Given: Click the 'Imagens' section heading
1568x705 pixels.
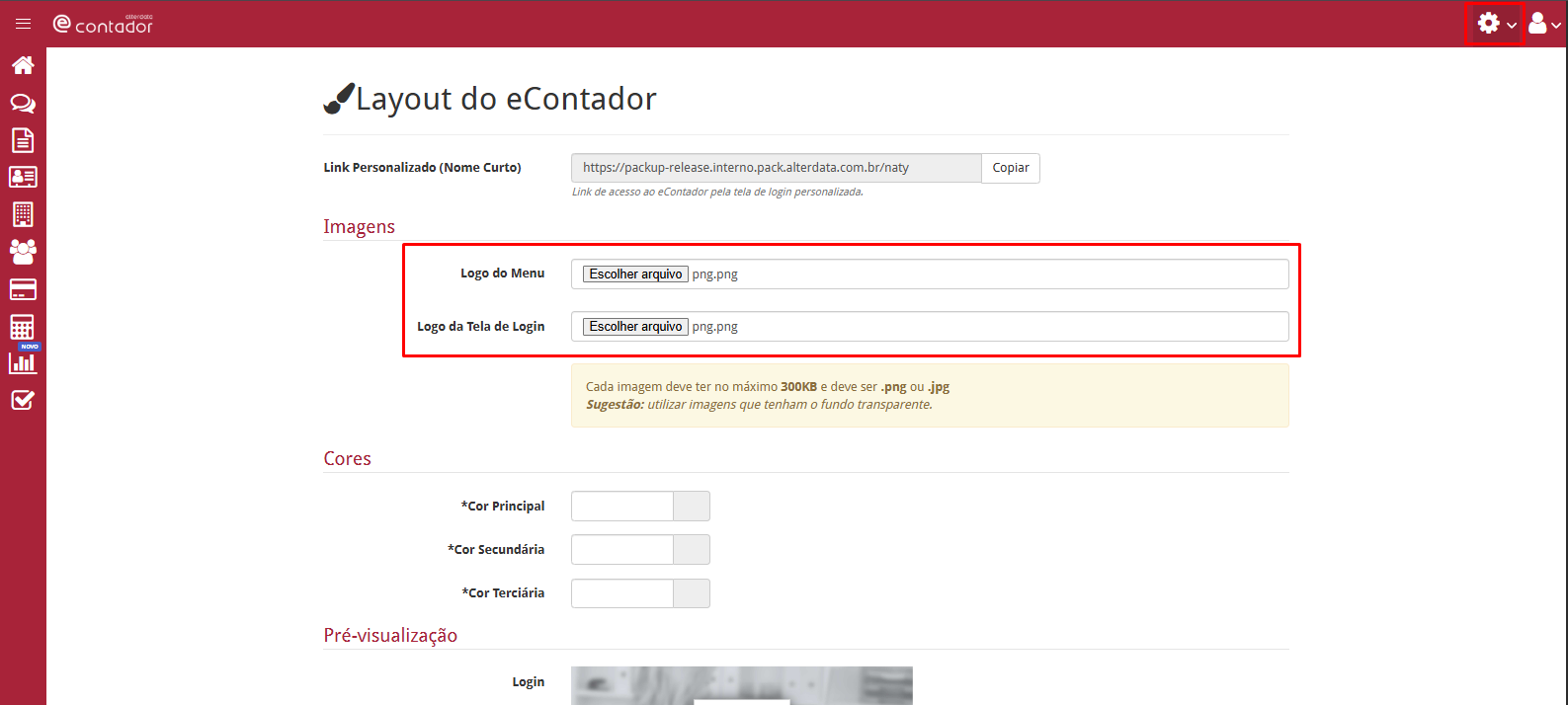Looking at the screenshot, I should [x=360, y=227].
